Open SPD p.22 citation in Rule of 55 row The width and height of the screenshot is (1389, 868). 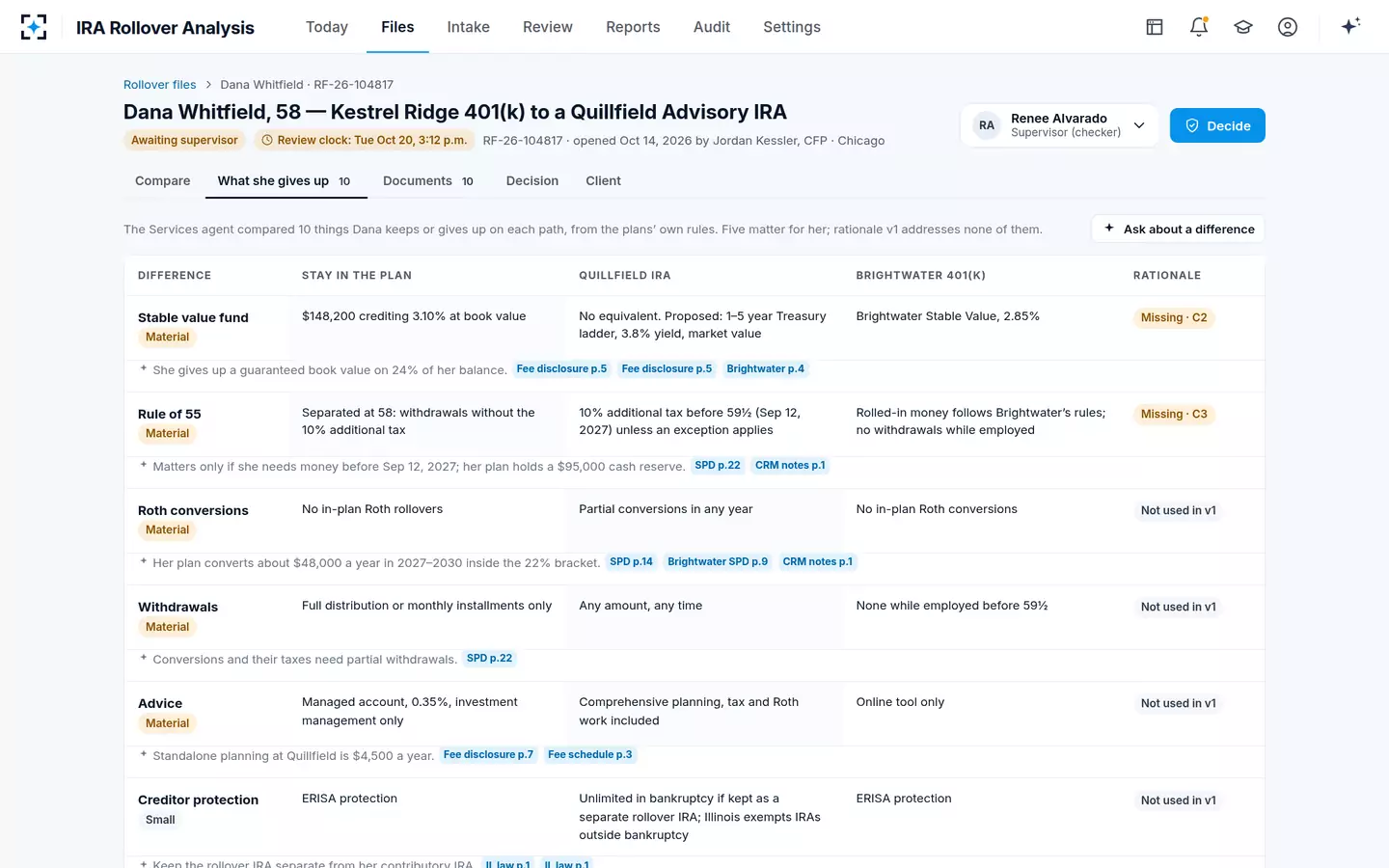click(718, 466)
